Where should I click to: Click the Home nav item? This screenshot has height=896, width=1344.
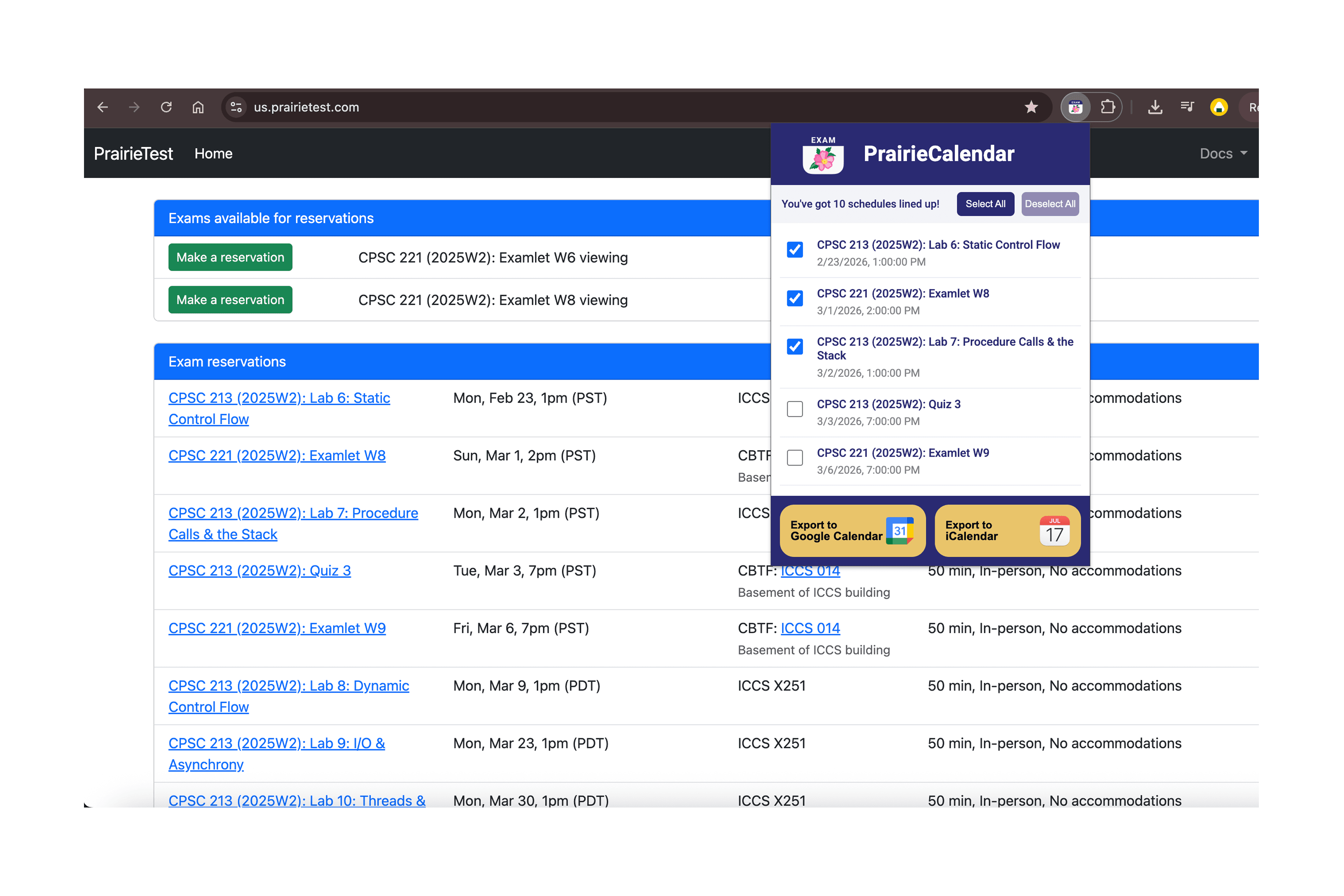[x=213, y=154]
